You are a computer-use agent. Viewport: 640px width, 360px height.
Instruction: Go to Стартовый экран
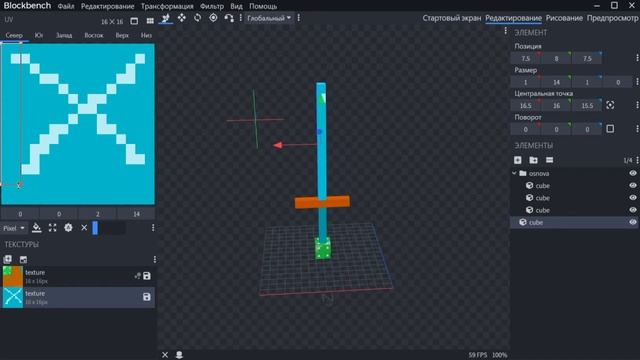point(451,18)
